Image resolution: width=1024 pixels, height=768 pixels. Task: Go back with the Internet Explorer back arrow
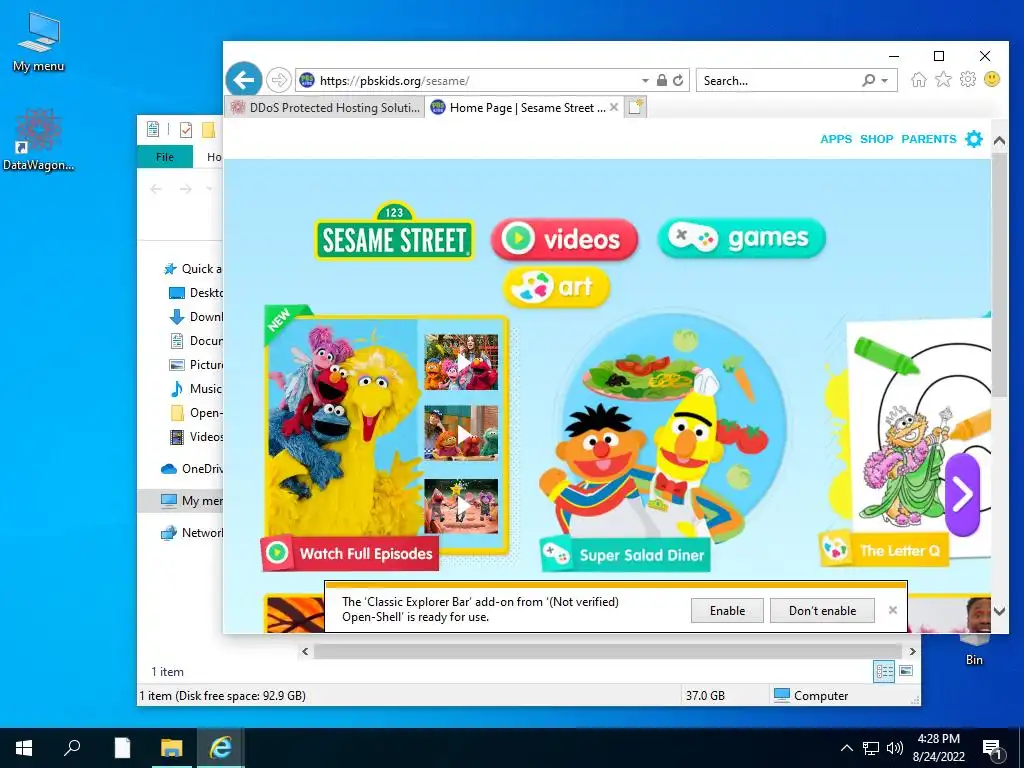244,80
